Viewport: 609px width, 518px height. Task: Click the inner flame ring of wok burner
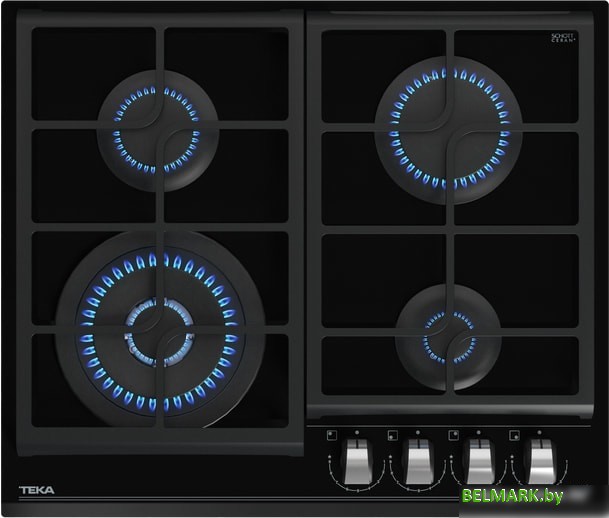tap(158, 332)
